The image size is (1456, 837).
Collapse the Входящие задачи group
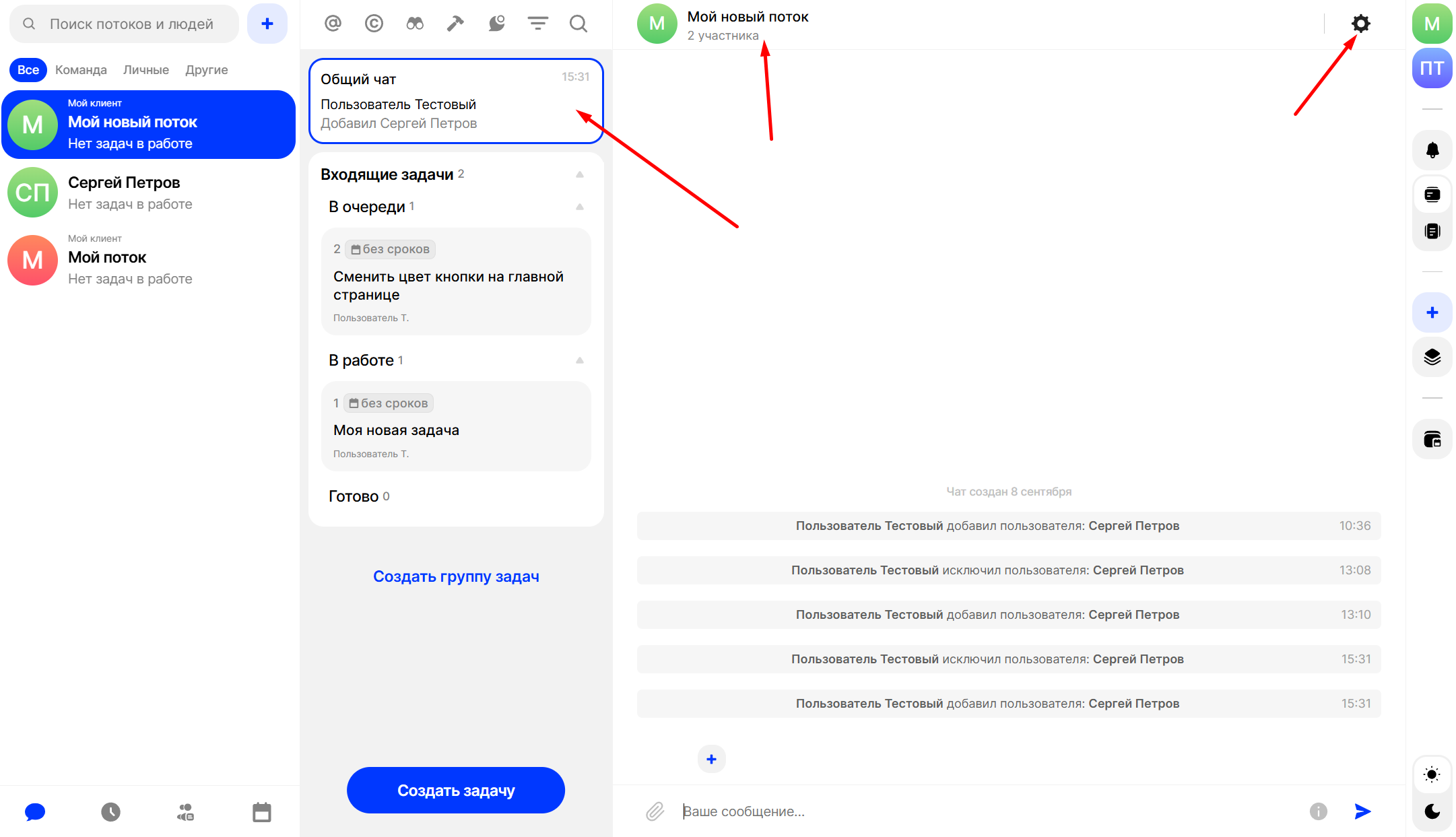coord(579,174)
